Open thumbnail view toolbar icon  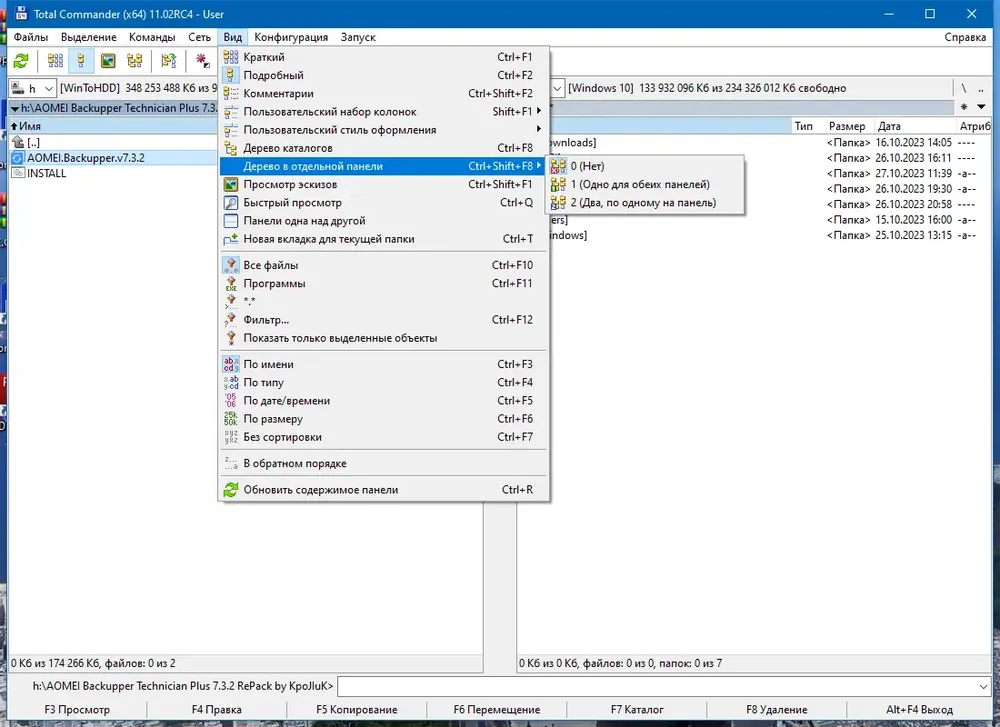pos(108,61)
